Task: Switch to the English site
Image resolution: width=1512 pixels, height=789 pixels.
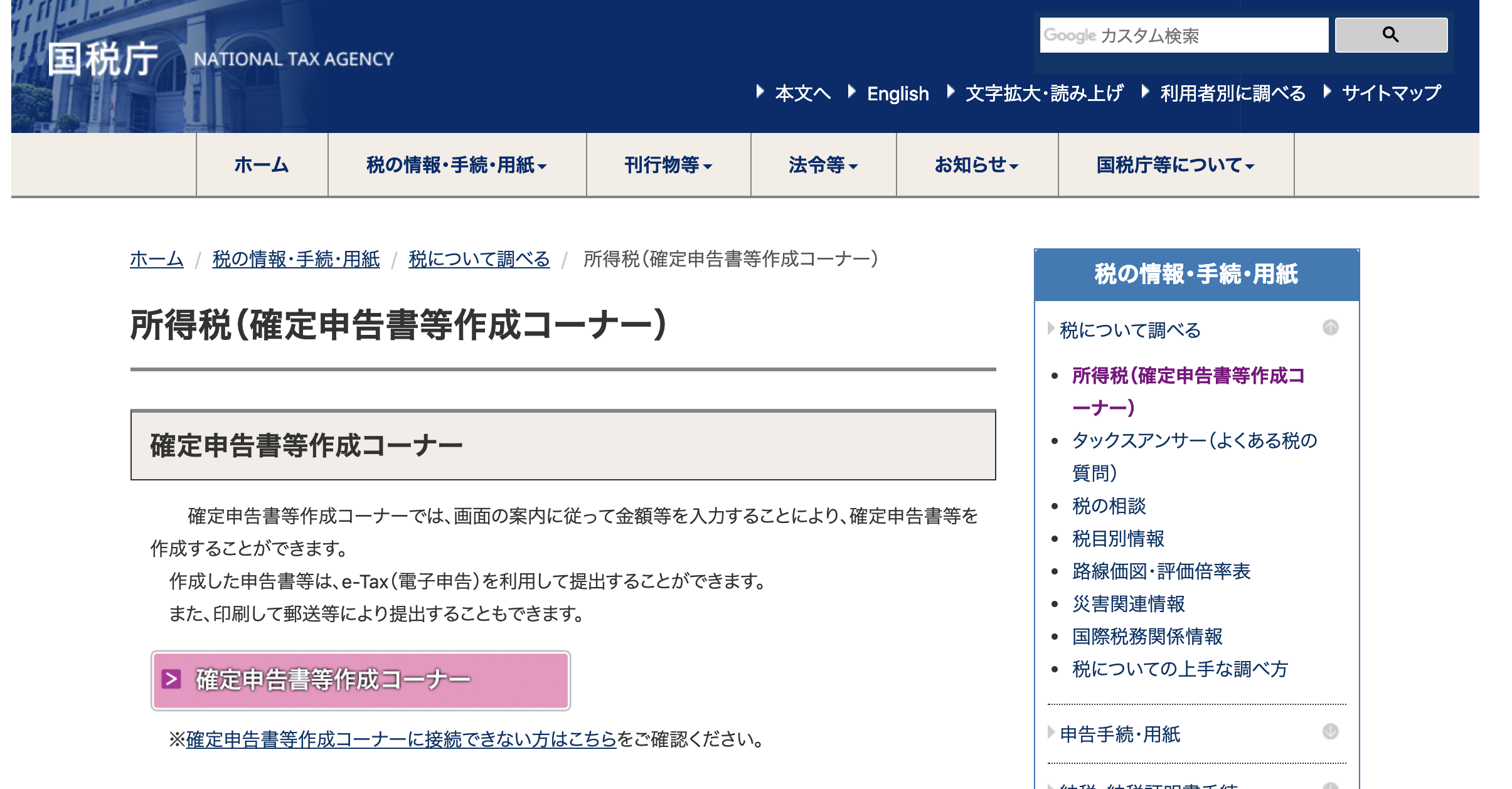Action: [898, 93]
